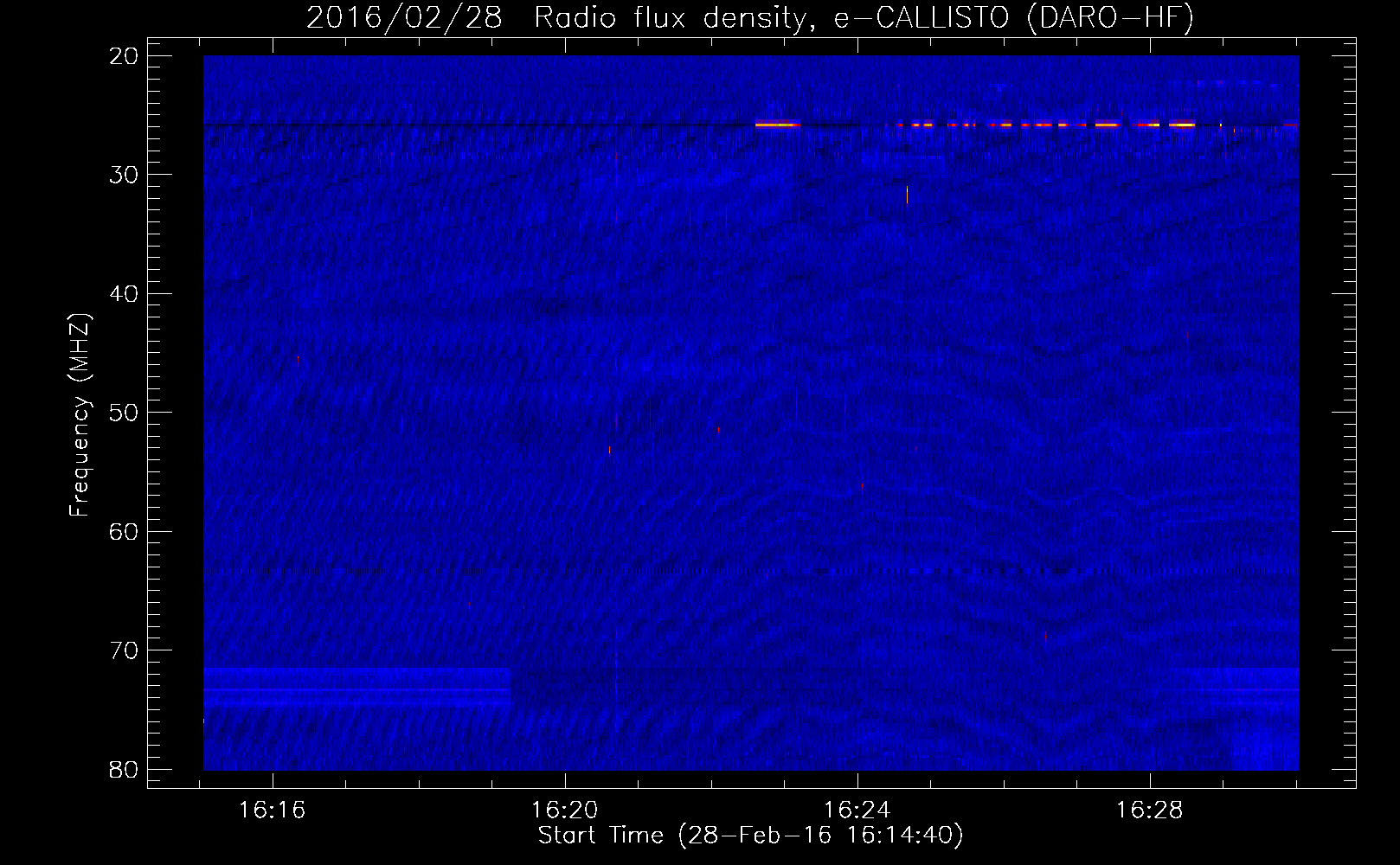Click the bright yellow burst near 26 MHz
The width and height of the screenshot is (1400, 865).
pos(777,125)
